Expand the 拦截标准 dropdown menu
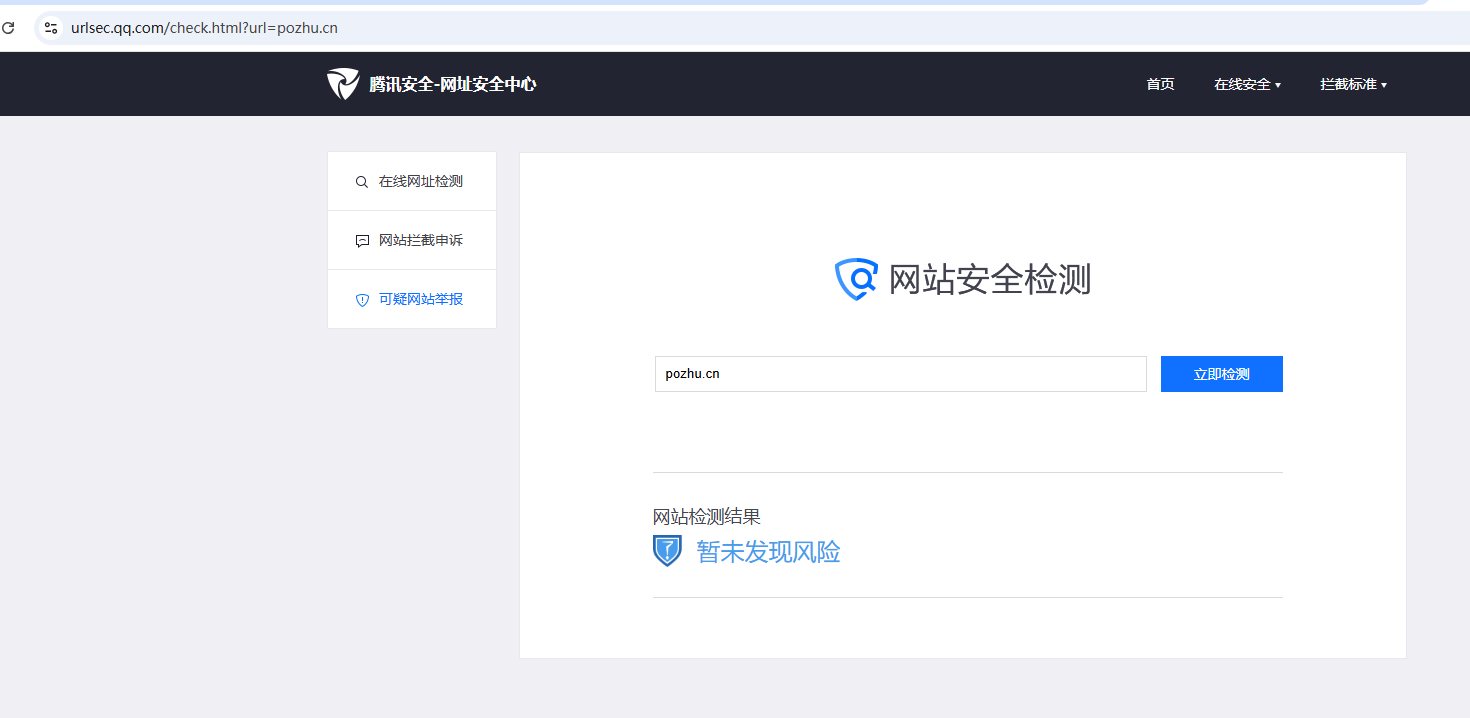This screenshot has width=1470, height=718. pyautogui.click(x=1353, y=85)
